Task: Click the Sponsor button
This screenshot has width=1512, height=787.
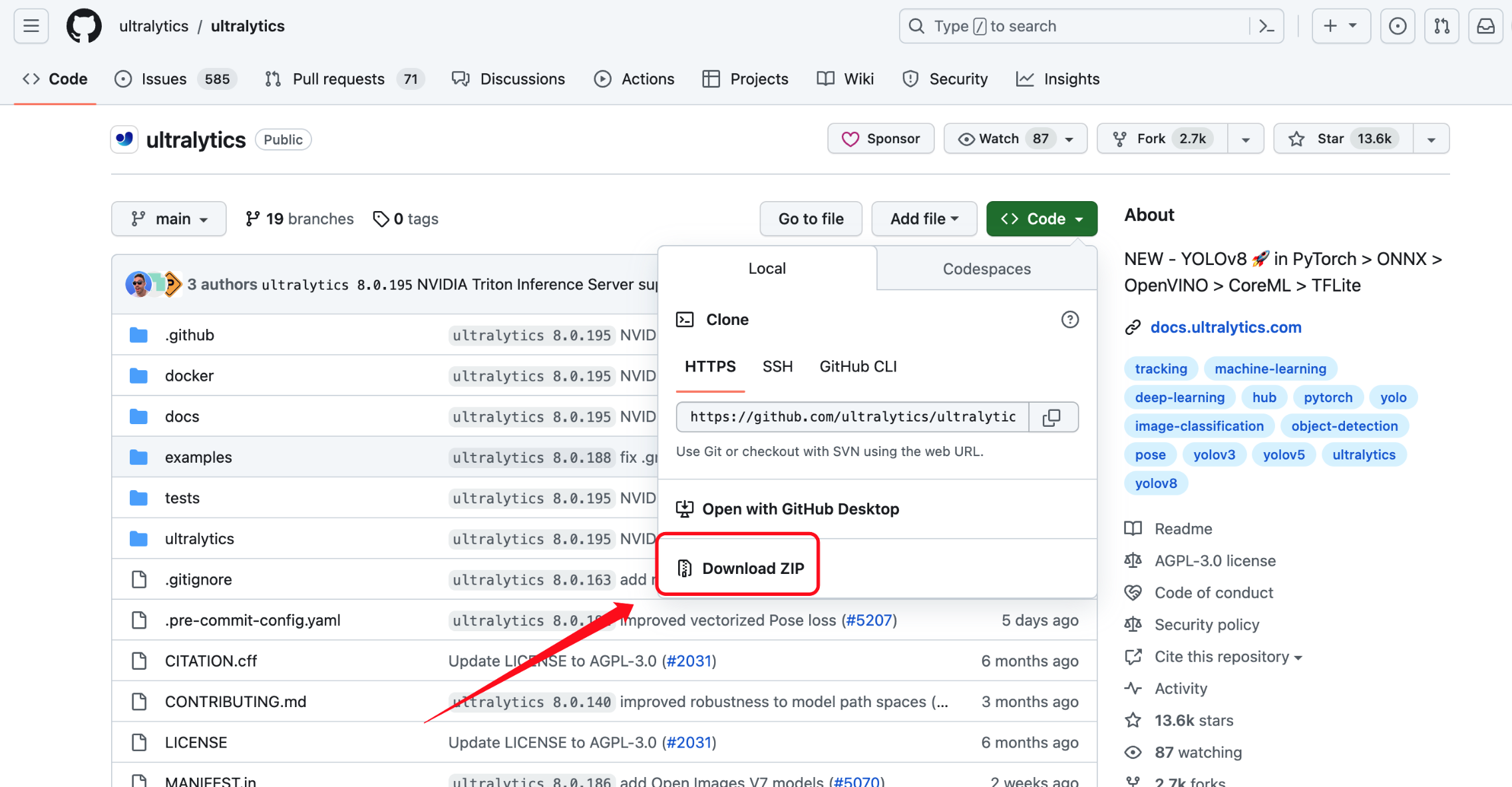Action: [x=880, y=138]
